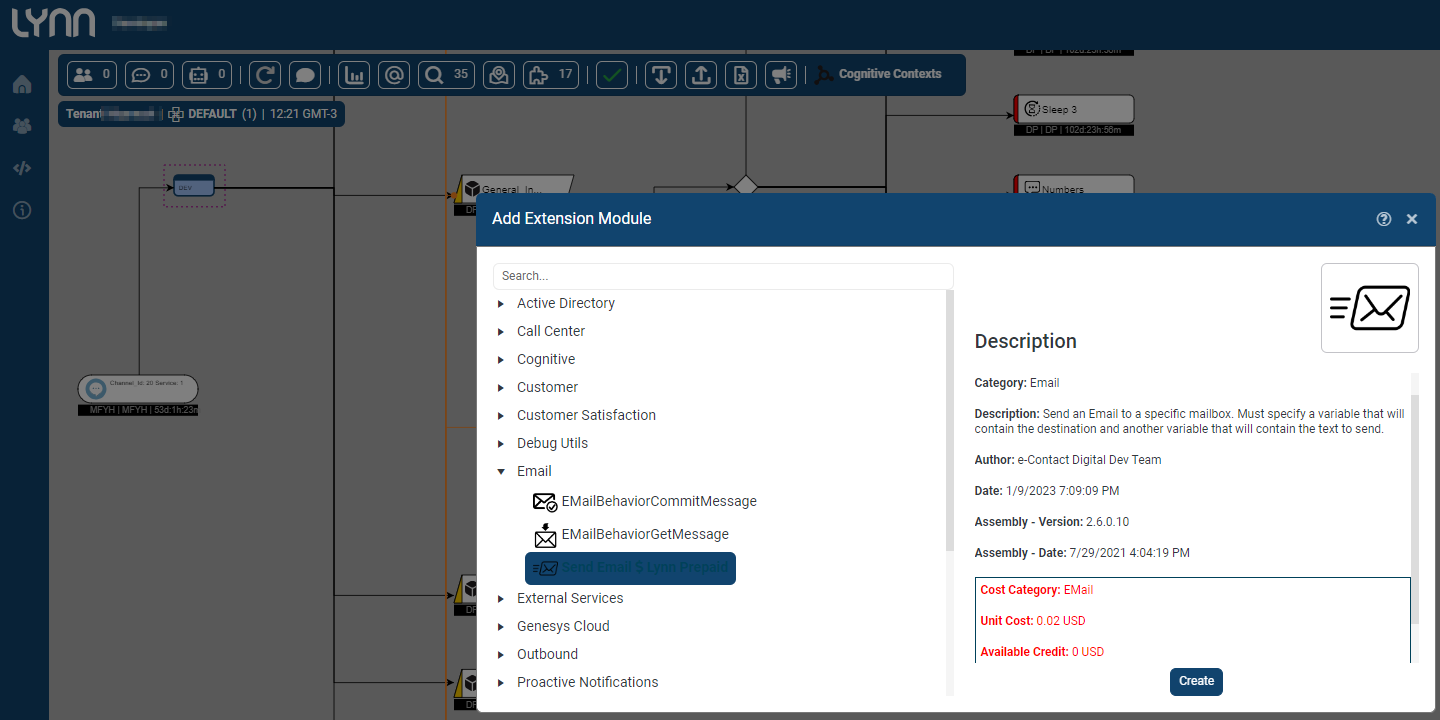Viewport: 1440px width, 720px height.
Task: Click the email module preview thumbnail
Action: tap(1370, 308)
